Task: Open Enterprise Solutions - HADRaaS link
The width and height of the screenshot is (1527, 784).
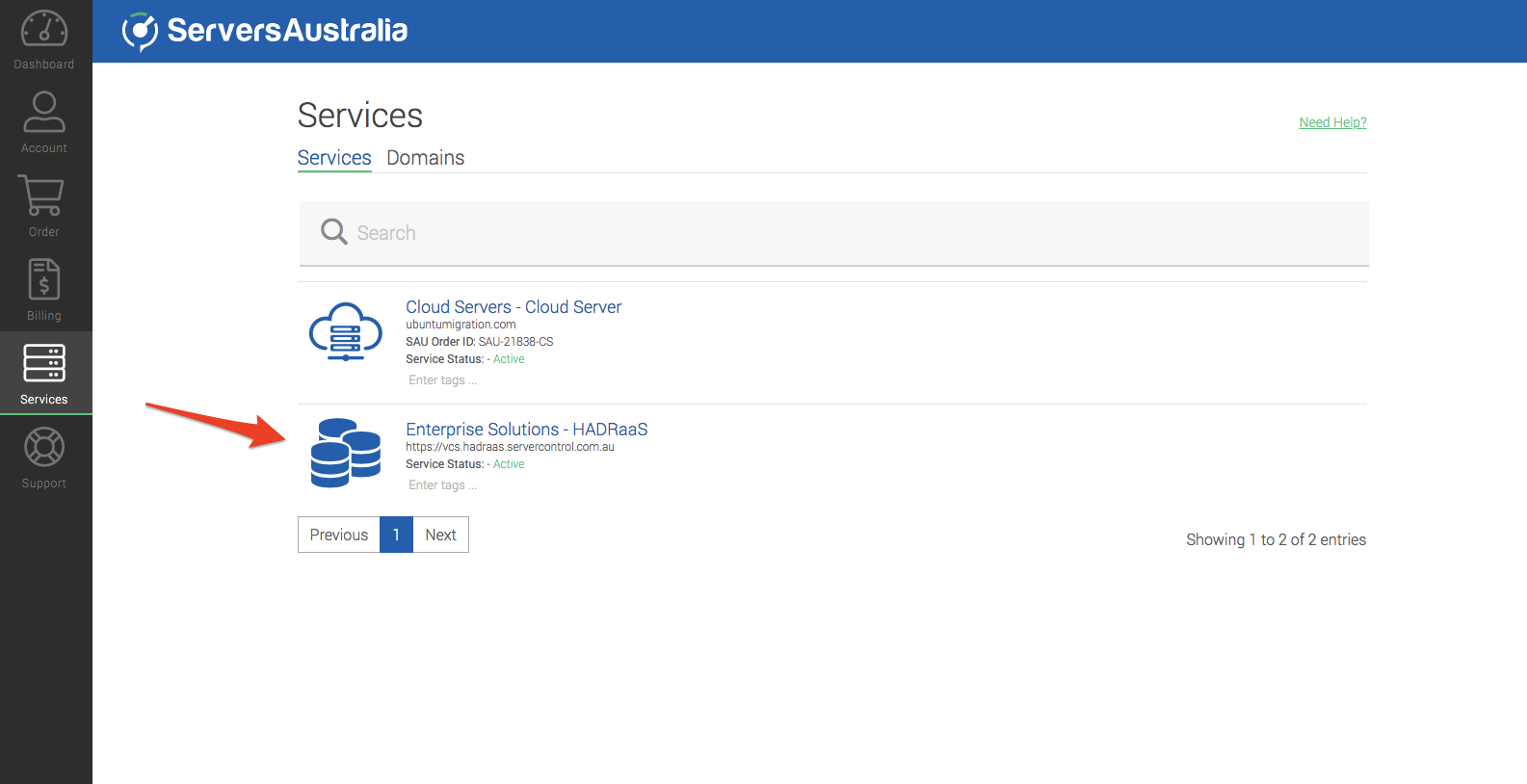Action: (x=526, y=430)
